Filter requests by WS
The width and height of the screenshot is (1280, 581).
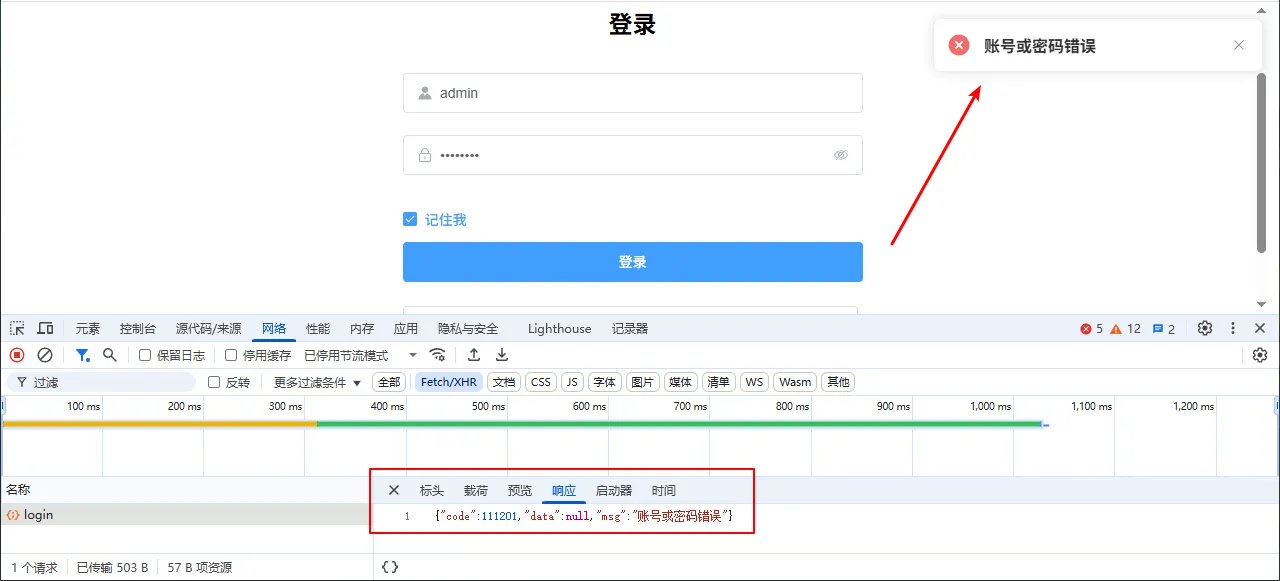(754, 382)
